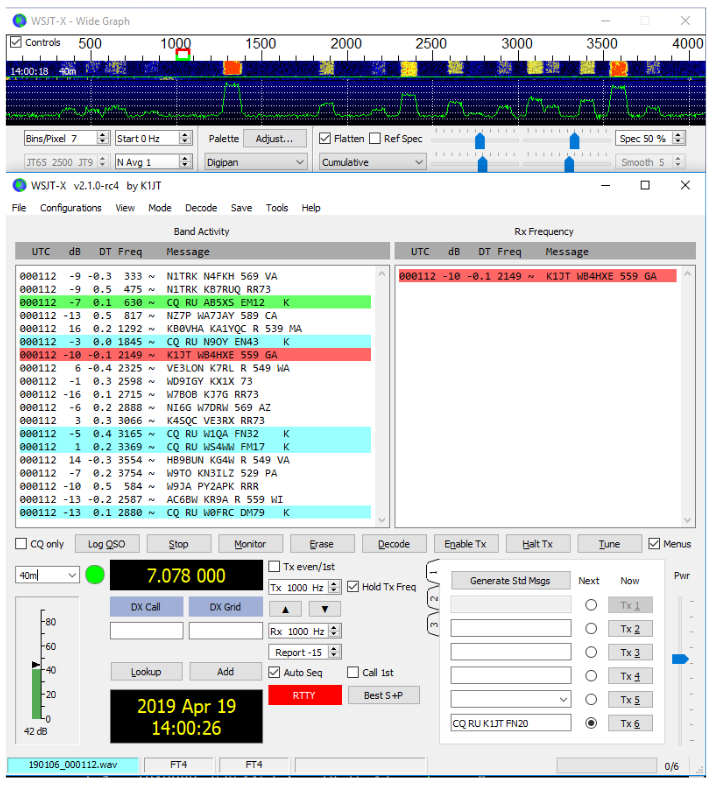Image resolution: width=713 pixels, height=785 pixels.
Task: Click Generate Std Msgs button
Action: [x=510, y=581]
